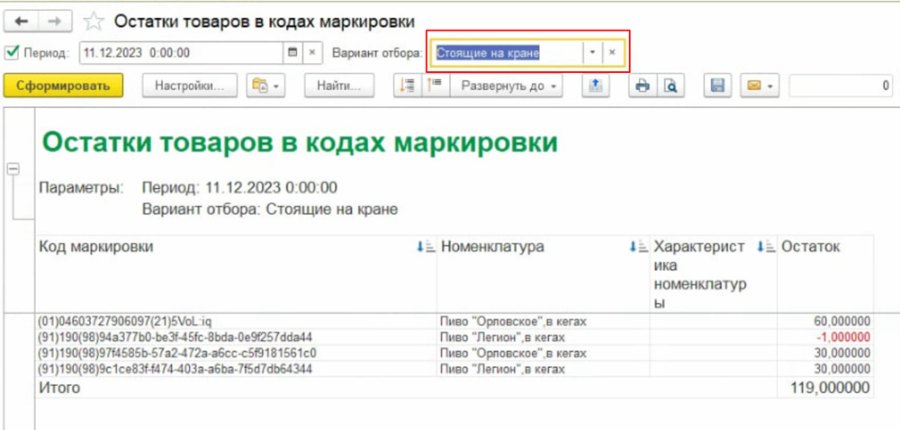The width and height of the screenshot is (900, 430).
Task: Select code ending 0e9f257dda44
Action: [x=175, y=337]
